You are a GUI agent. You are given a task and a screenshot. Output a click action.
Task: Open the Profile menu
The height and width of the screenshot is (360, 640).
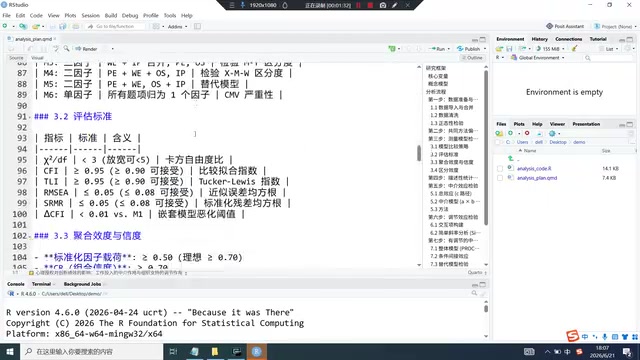click(x=151, y=16)
